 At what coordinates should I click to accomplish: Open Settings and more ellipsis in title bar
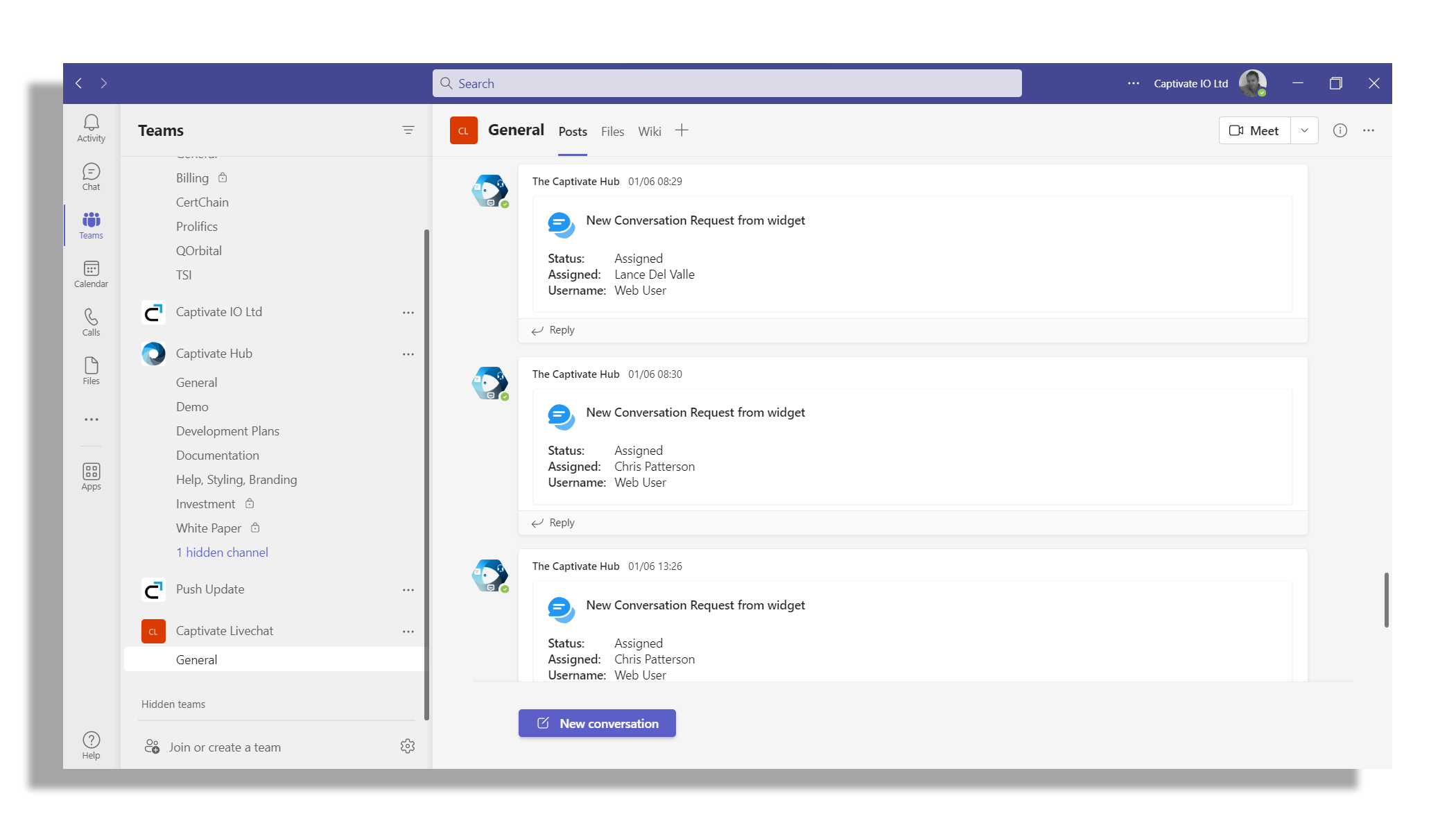coord(1134,83)
